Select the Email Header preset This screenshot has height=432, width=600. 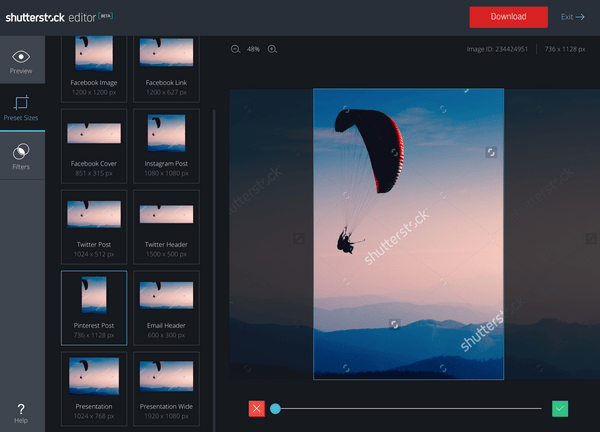(166, 304)
